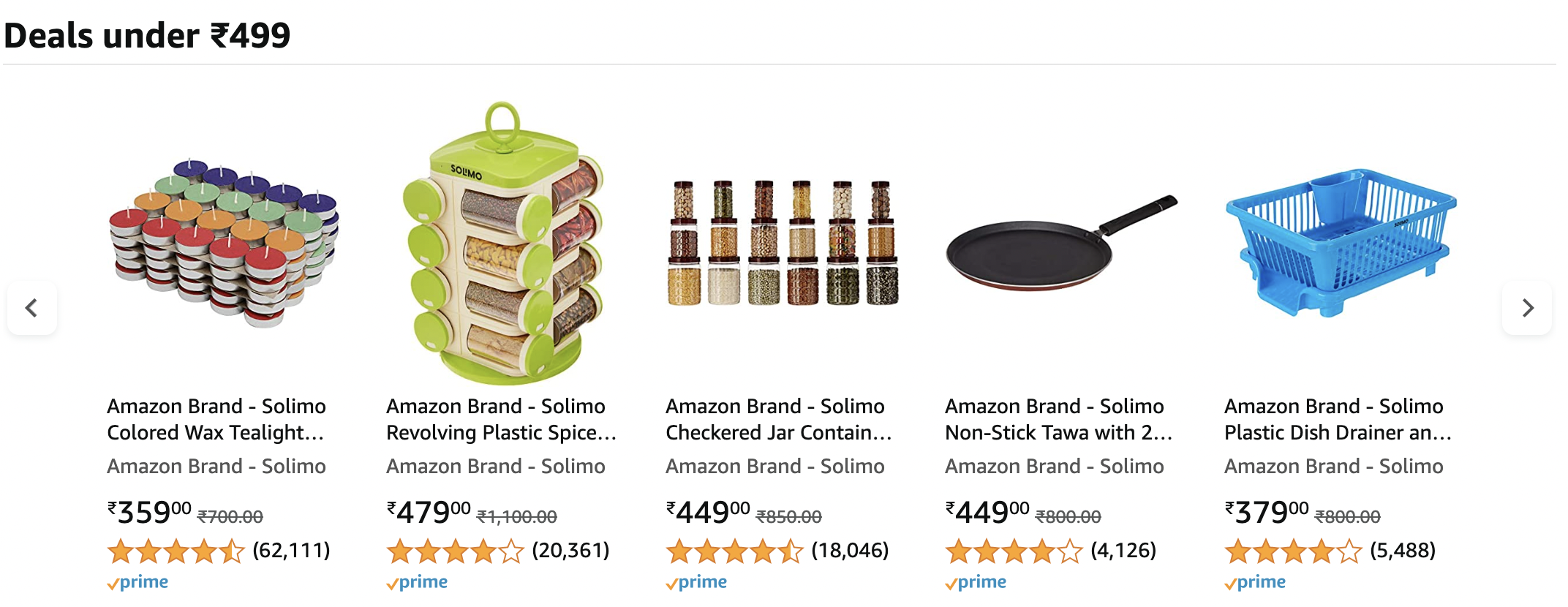Click the Prime badge under the Non-Stick Tawa
Viewport: 1568px width, 607px height.
point(976,582)
